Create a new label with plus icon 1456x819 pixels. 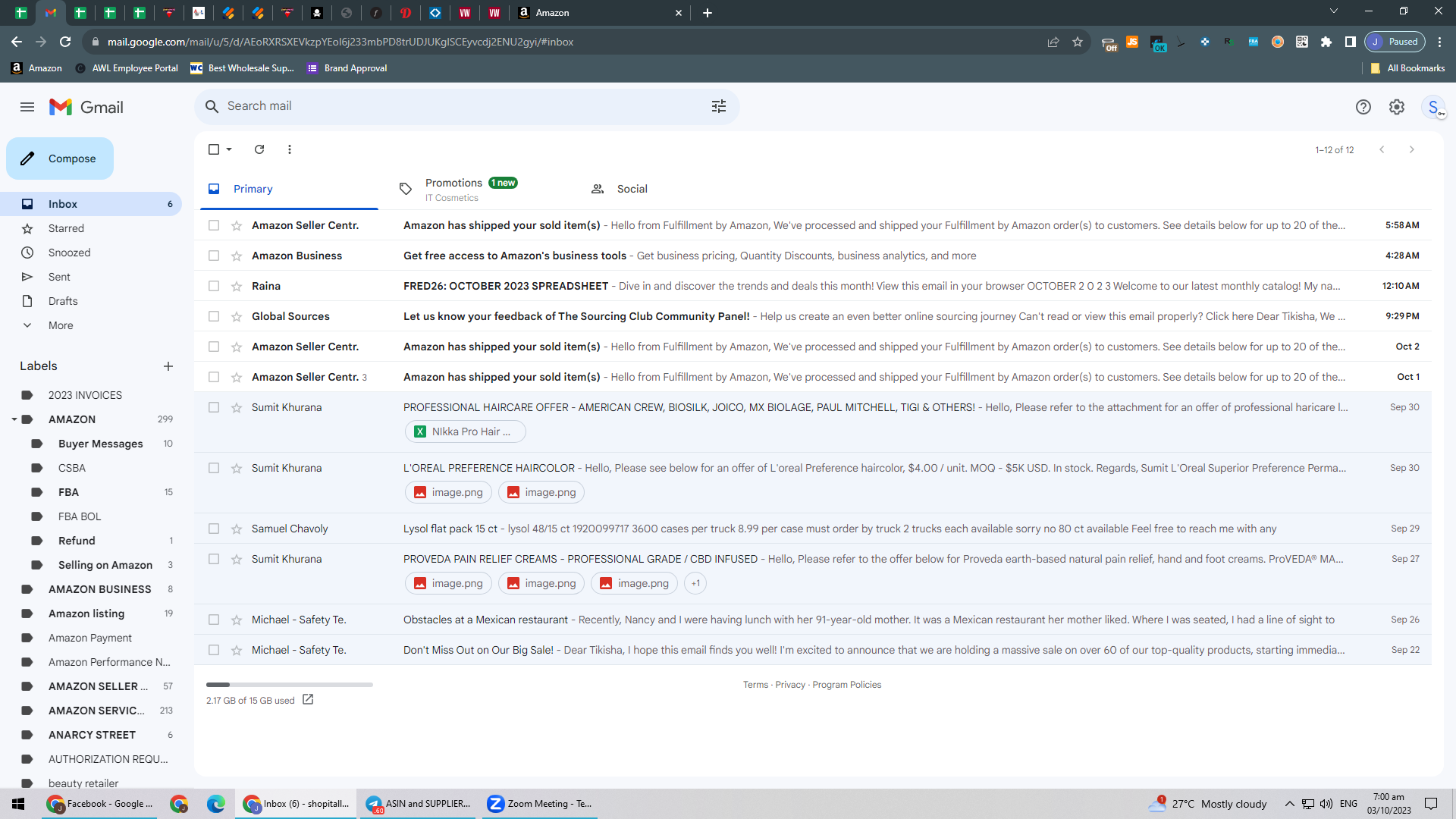click(168, 366)
